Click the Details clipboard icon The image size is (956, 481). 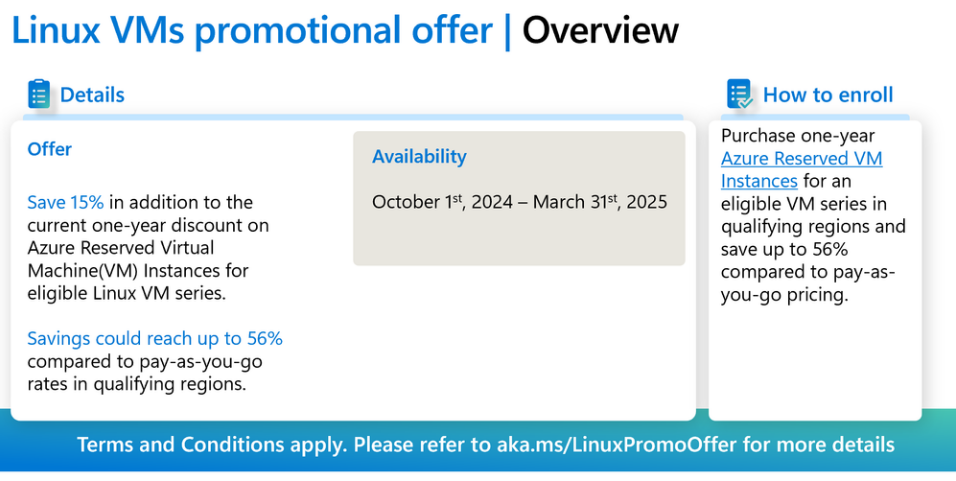pyautogui.click(x=39, y=94)
